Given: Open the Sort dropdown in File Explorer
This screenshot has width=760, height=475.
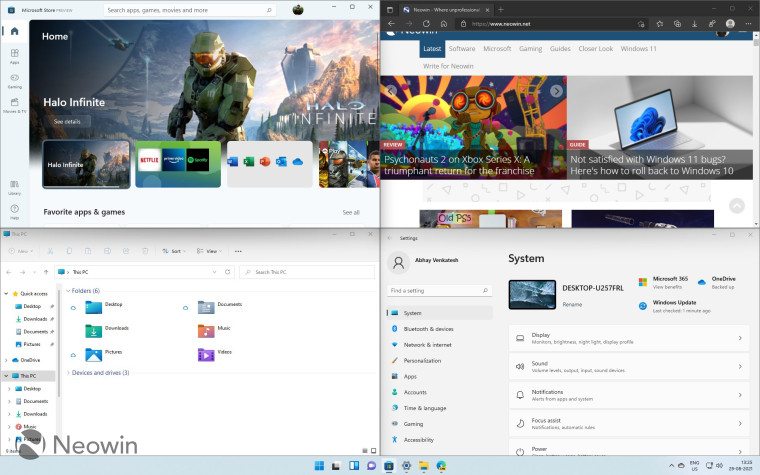Looking at the screenshot, I should click(174, 251).
